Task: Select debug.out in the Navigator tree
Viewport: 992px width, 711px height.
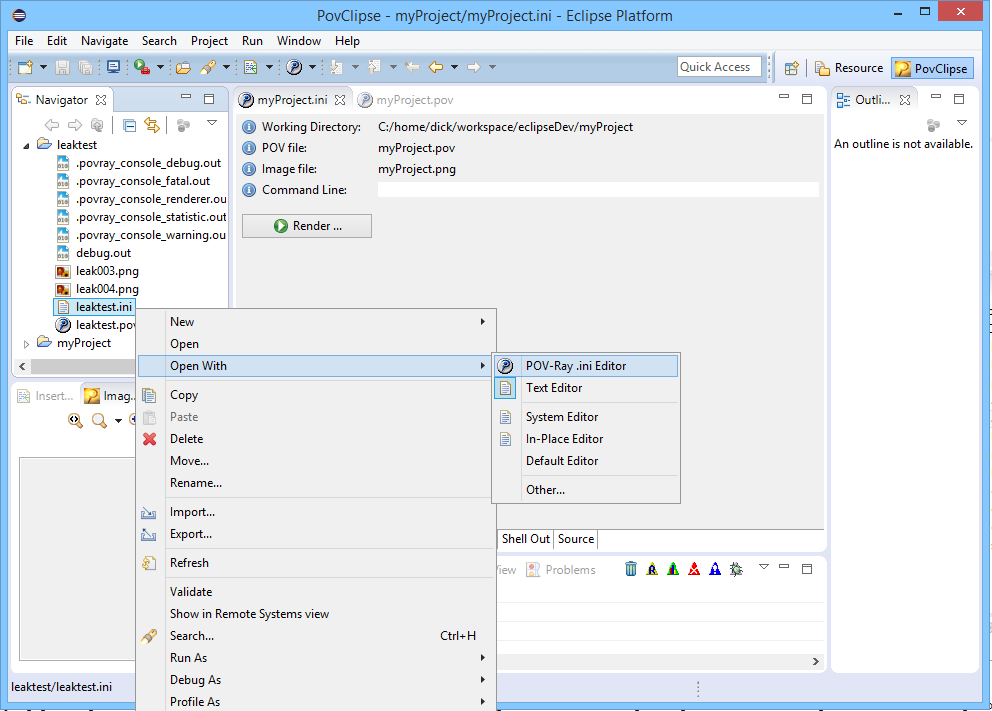Action: 94,253
